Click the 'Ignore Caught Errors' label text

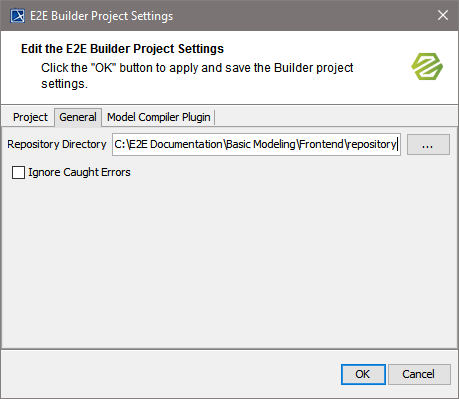tap(79, 172)
